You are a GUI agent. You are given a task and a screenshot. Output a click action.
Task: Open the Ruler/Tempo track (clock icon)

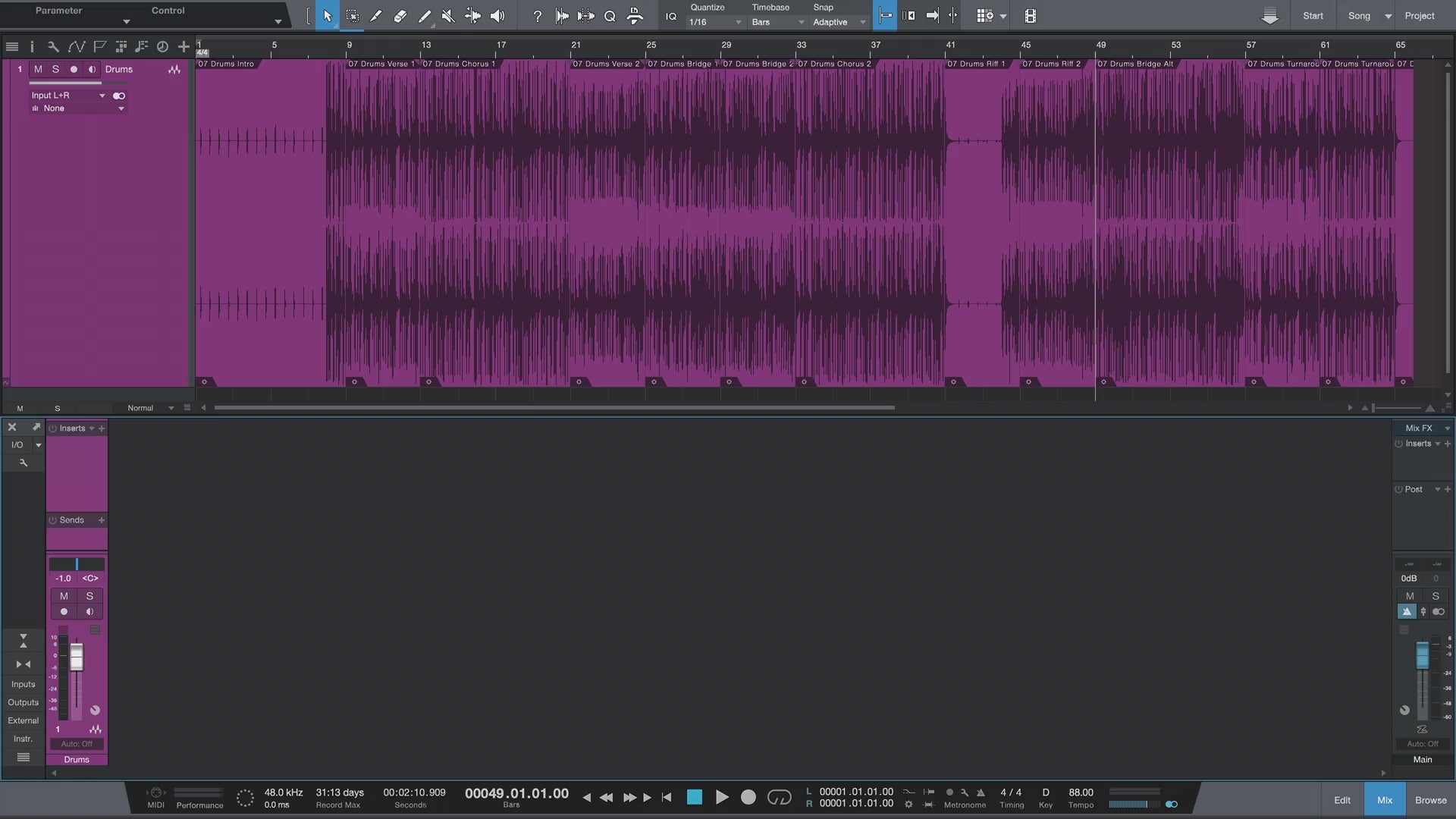click(162, 47)
